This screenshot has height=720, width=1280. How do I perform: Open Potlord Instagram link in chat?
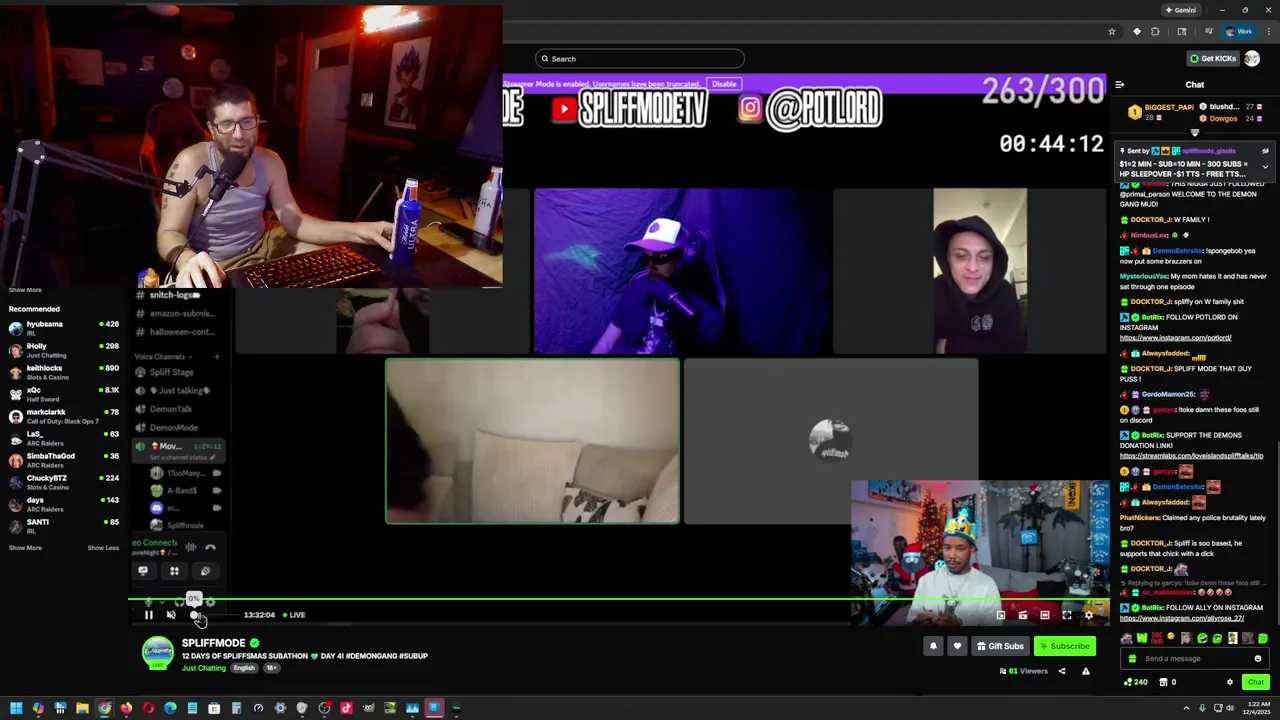pos(1175,338)
